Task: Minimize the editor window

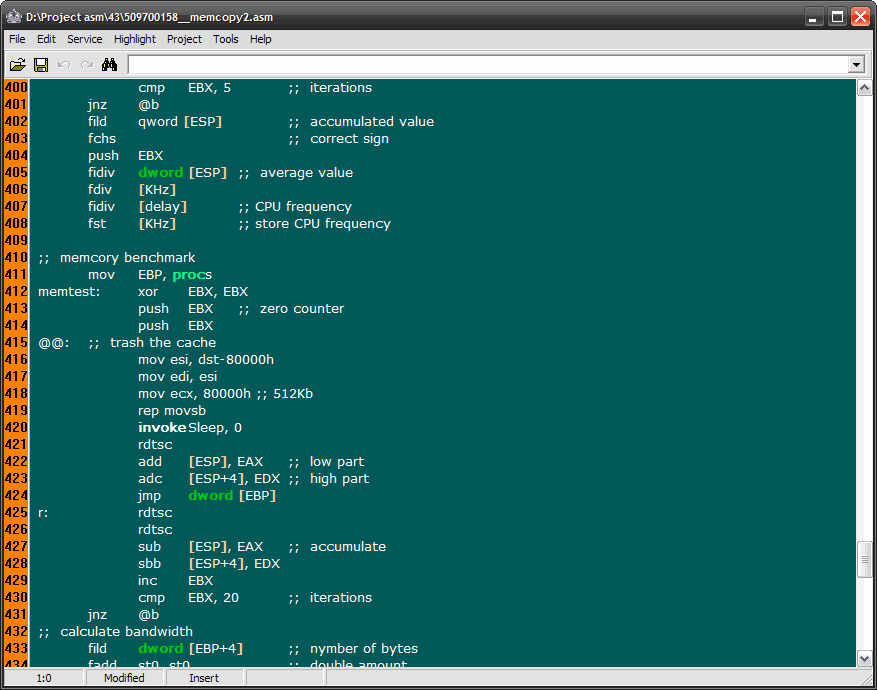Action: pyautogui.click(x=813, y=17)
